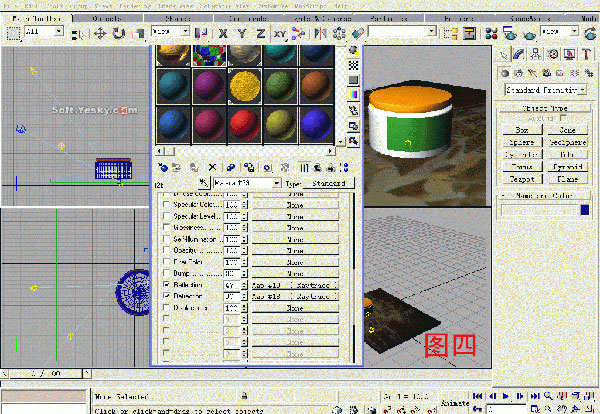Pick material from object with eyedropper
The height and width of the screenshot is (414, 600).
tap(204, 183)
